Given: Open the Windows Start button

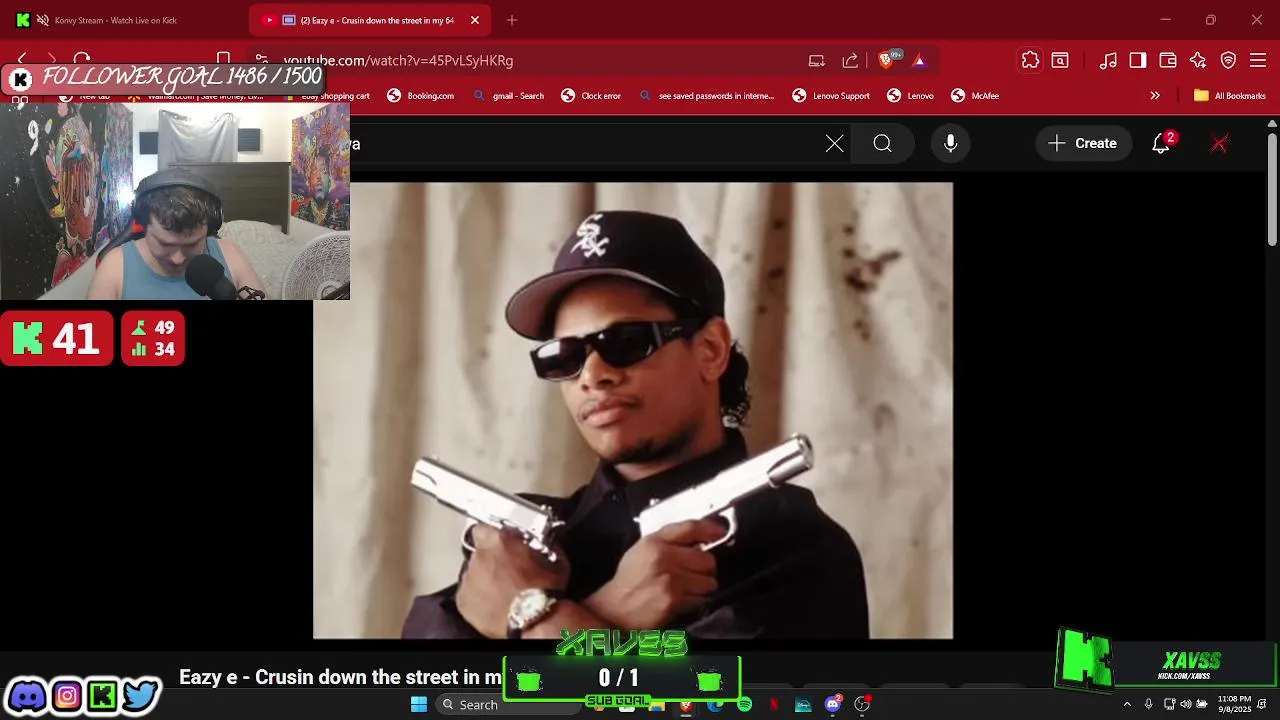Looking at the screenshot, I should click(x=419, y=704).
